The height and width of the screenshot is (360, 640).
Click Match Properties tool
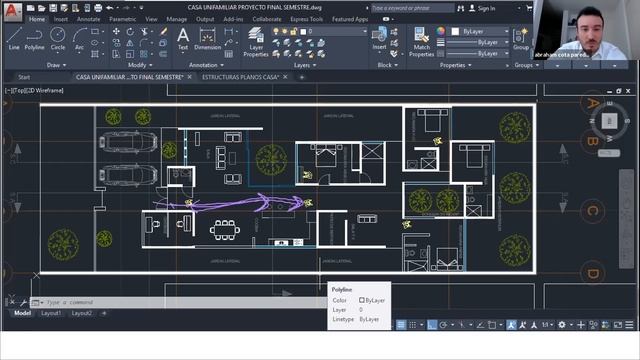click(x=422, y=42)
